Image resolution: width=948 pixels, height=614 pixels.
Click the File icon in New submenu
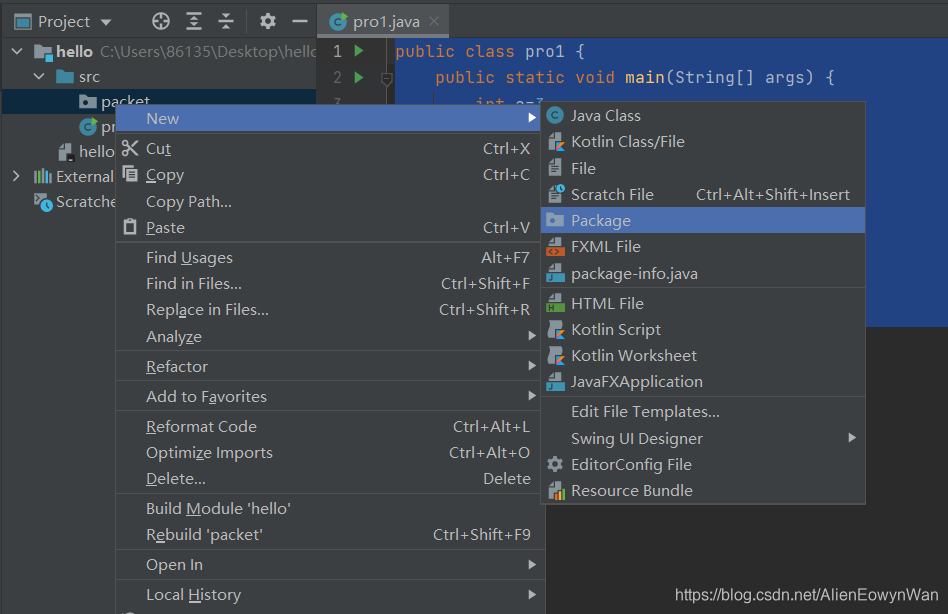[x=555, y=167]
